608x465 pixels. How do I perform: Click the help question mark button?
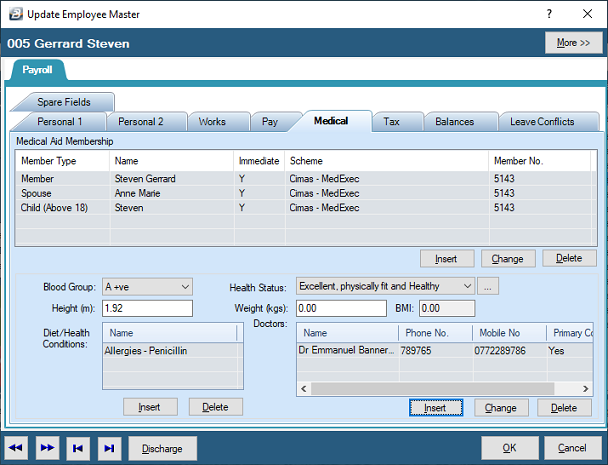[549, 14]
